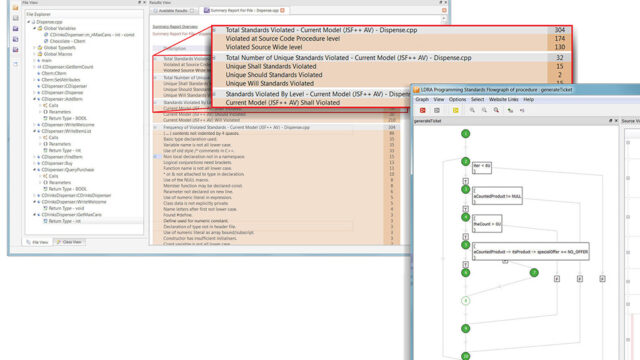The image size is (640, 360).
Task: Switch to the File View bottom tab
Action: tap(38, 242)
